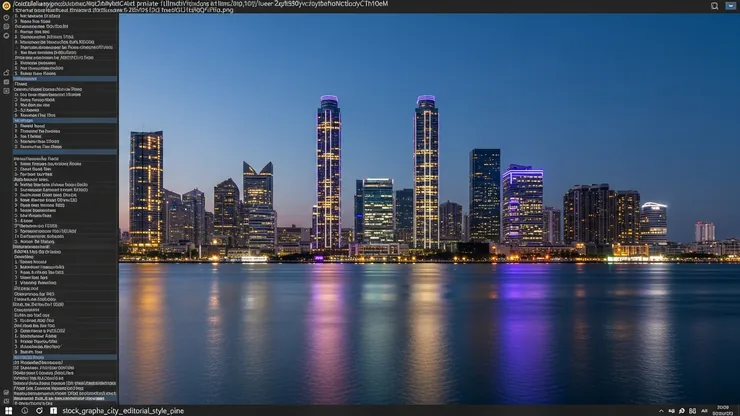Select the first blue highlighted row in the list
Viewport: 740px width, 416px height.
pyautogui.click(x=65, y=79)
